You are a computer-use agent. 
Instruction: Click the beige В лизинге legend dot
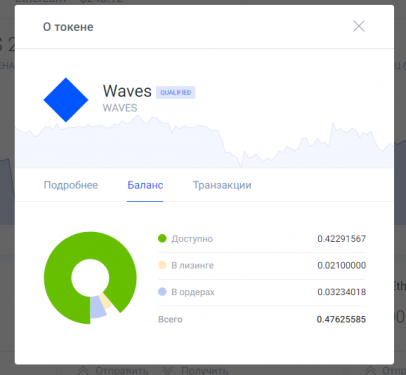pyautogui.click(x=162, y=265)
